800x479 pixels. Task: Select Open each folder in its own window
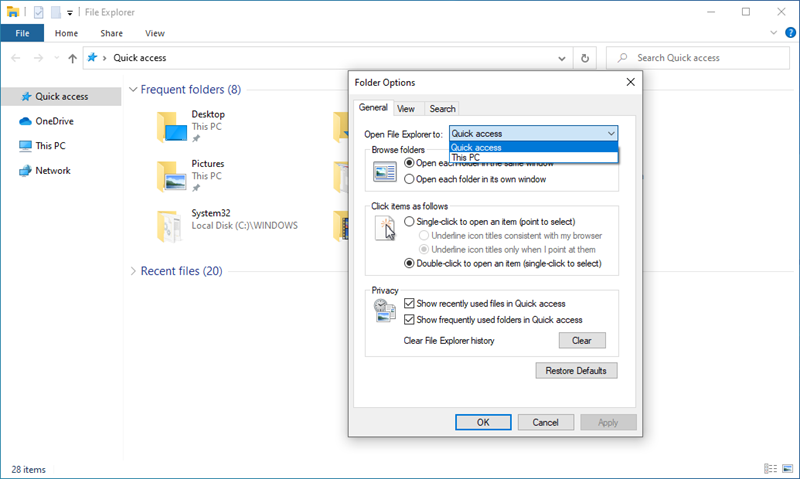point(409,179)
